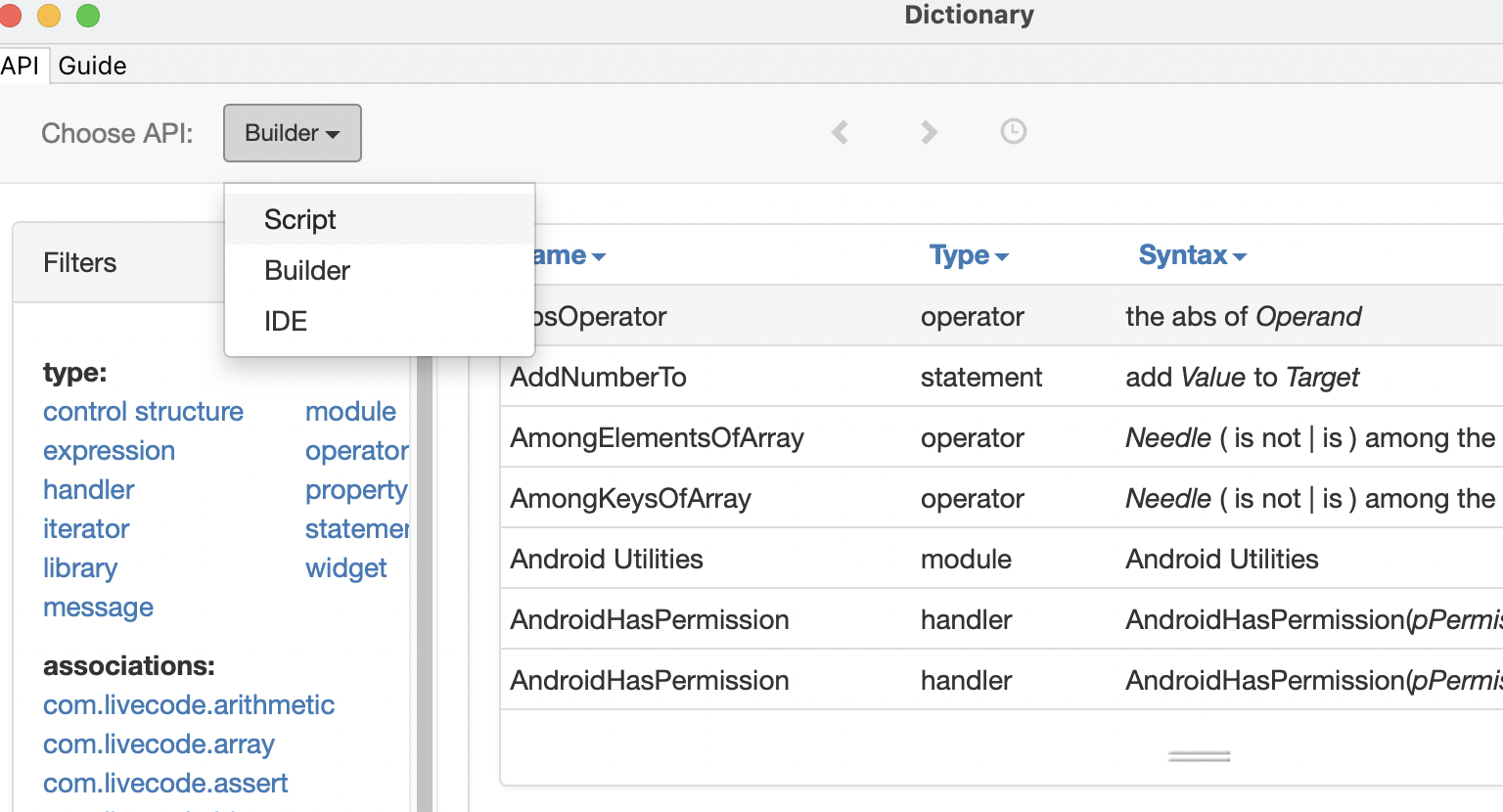Choose Script from the API menu

[x=380, y=219]
